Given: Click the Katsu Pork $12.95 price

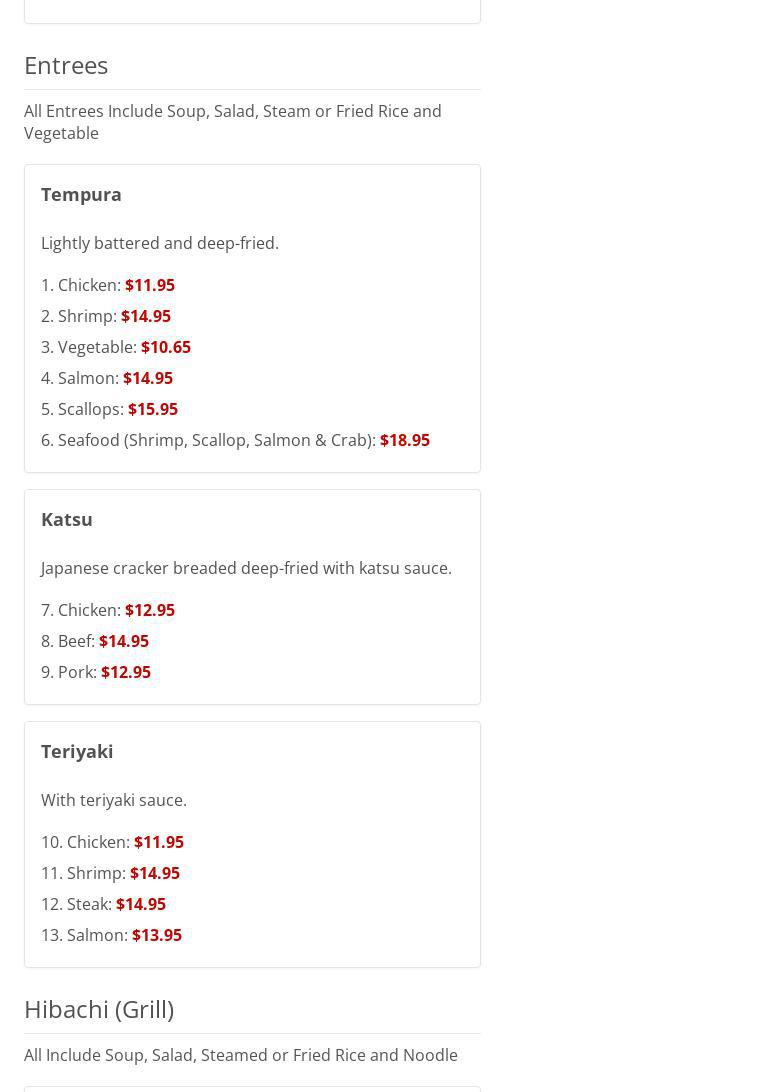Looking at the screenshot, I should tap(126, 672).
